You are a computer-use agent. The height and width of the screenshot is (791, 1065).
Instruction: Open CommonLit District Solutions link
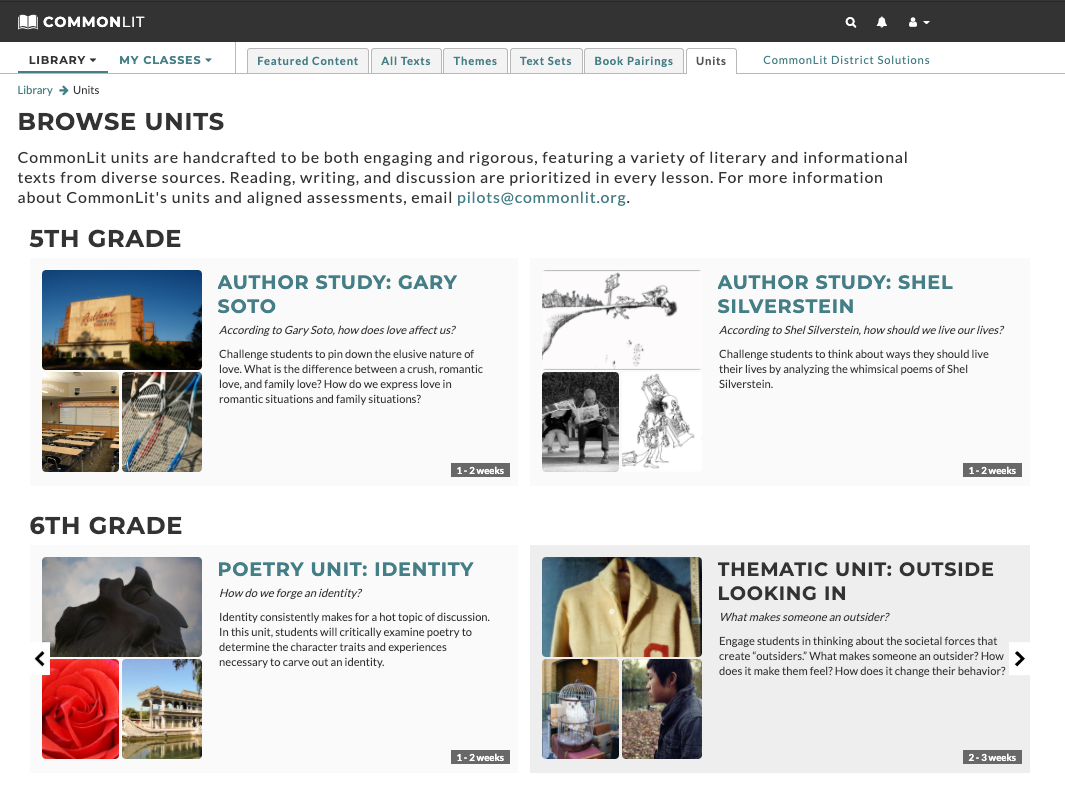click(x=846, y=60)
